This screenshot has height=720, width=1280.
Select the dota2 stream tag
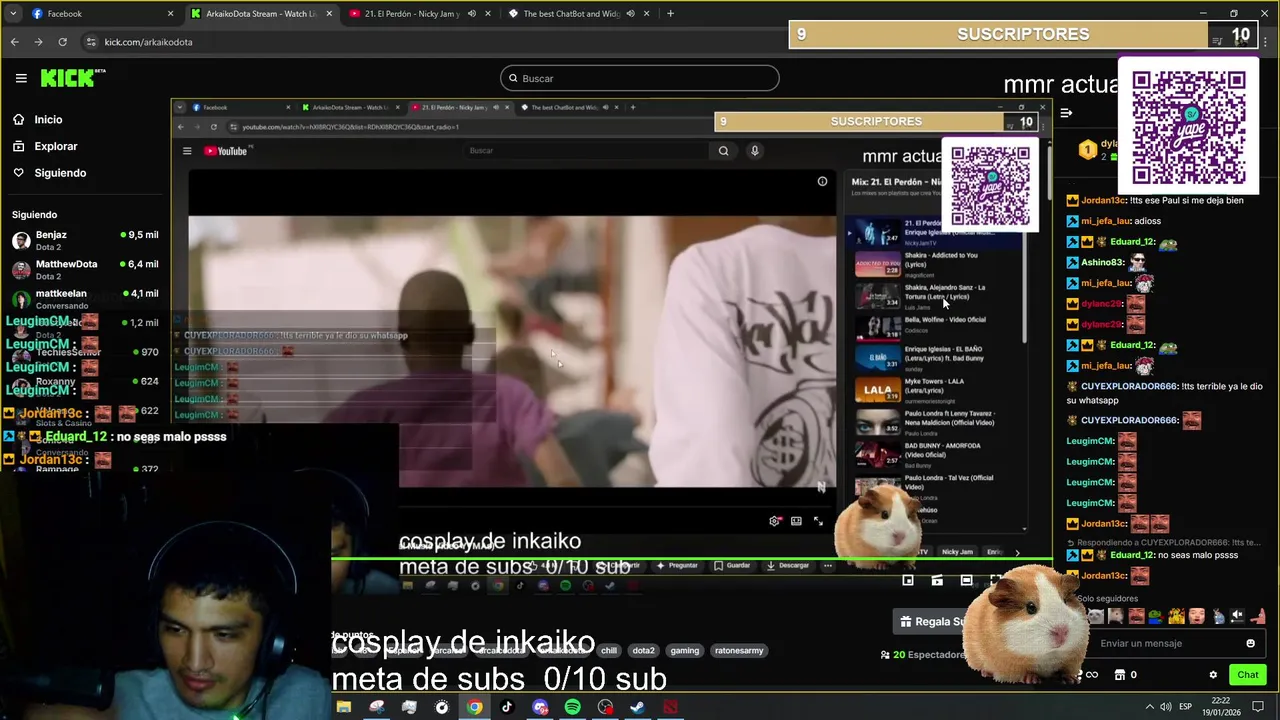643,651
